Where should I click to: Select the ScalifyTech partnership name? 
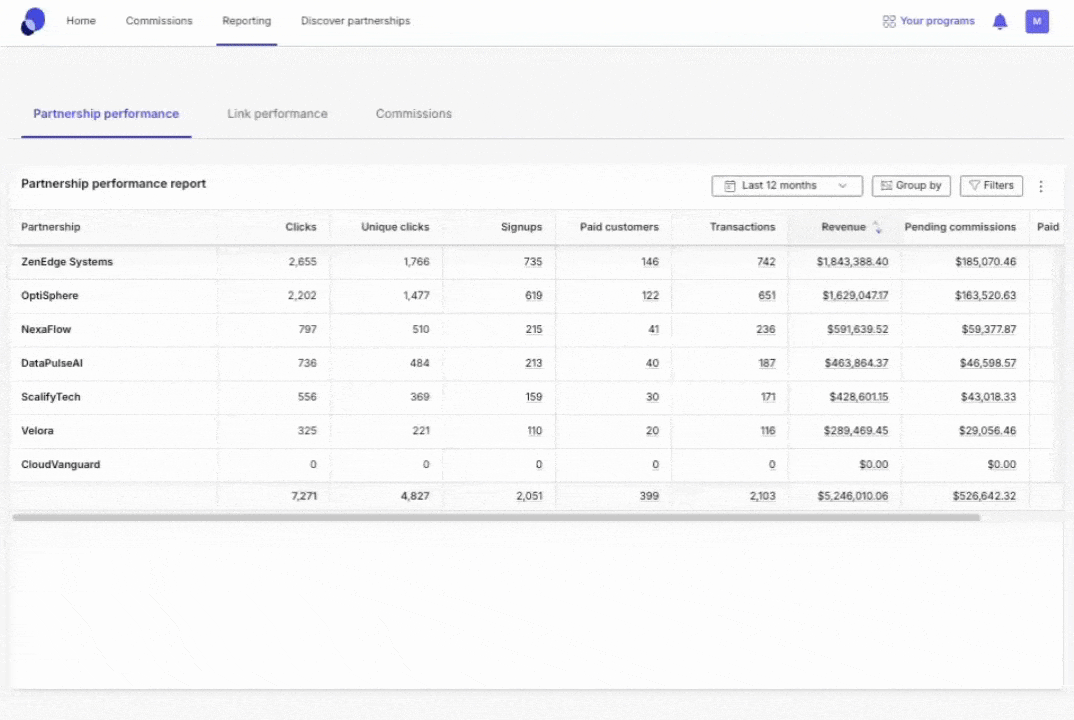point(51,397)
